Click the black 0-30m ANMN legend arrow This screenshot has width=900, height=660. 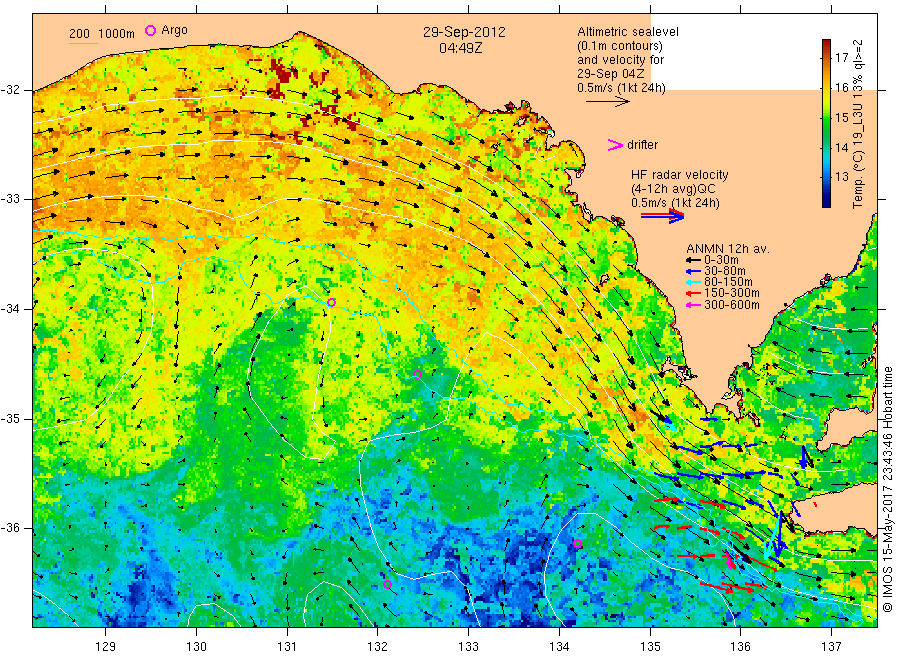693,260
